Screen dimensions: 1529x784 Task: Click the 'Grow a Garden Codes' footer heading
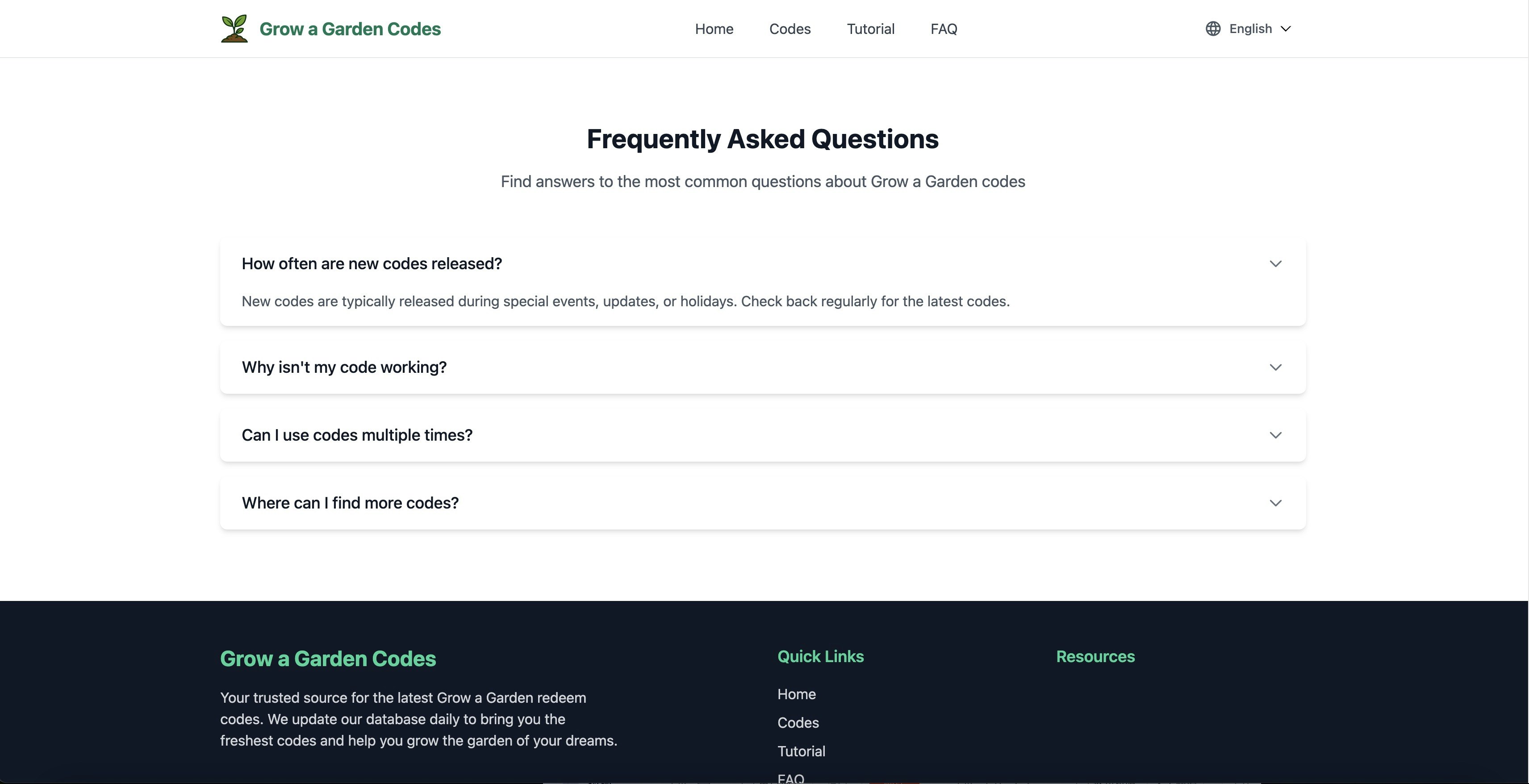tap(328, 658)
